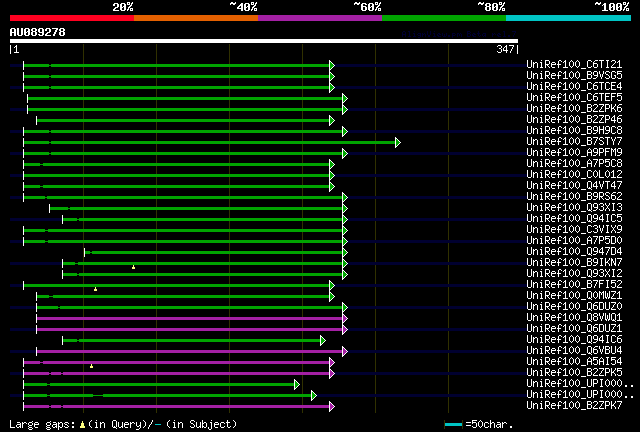Click the arrowhead ending the B7STY7 alignment
The height and width of the screenshot is (432, 640).
pyautogui.click(x=398, y=143)
